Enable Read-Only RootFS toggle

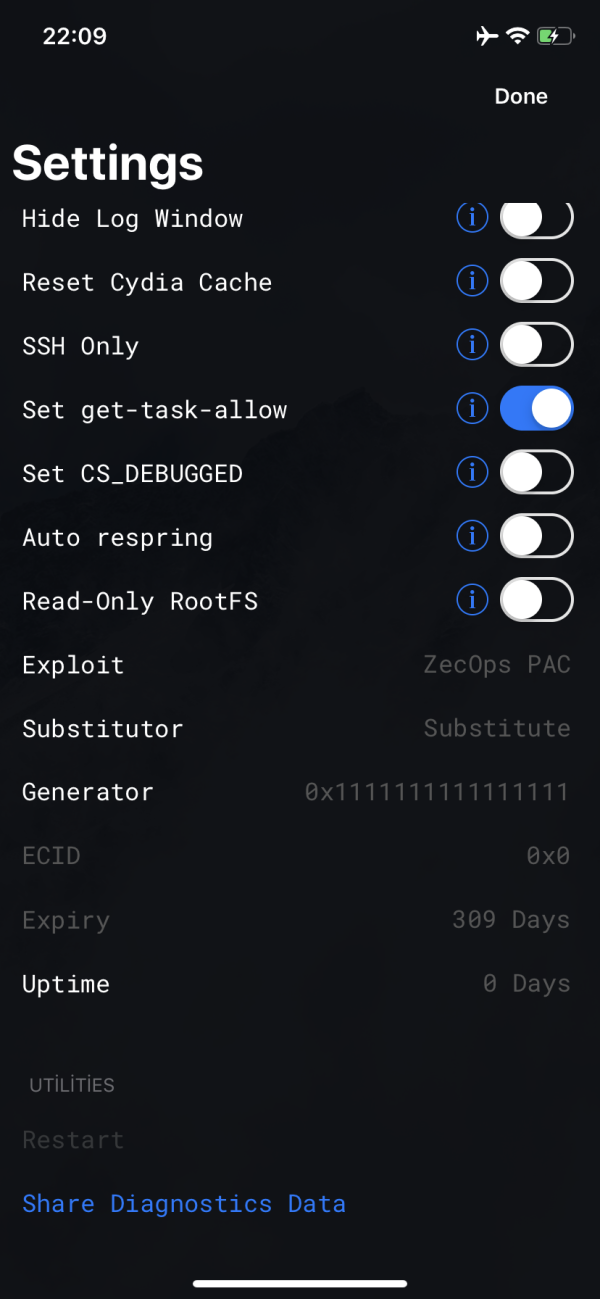click(x=536, y=600)
